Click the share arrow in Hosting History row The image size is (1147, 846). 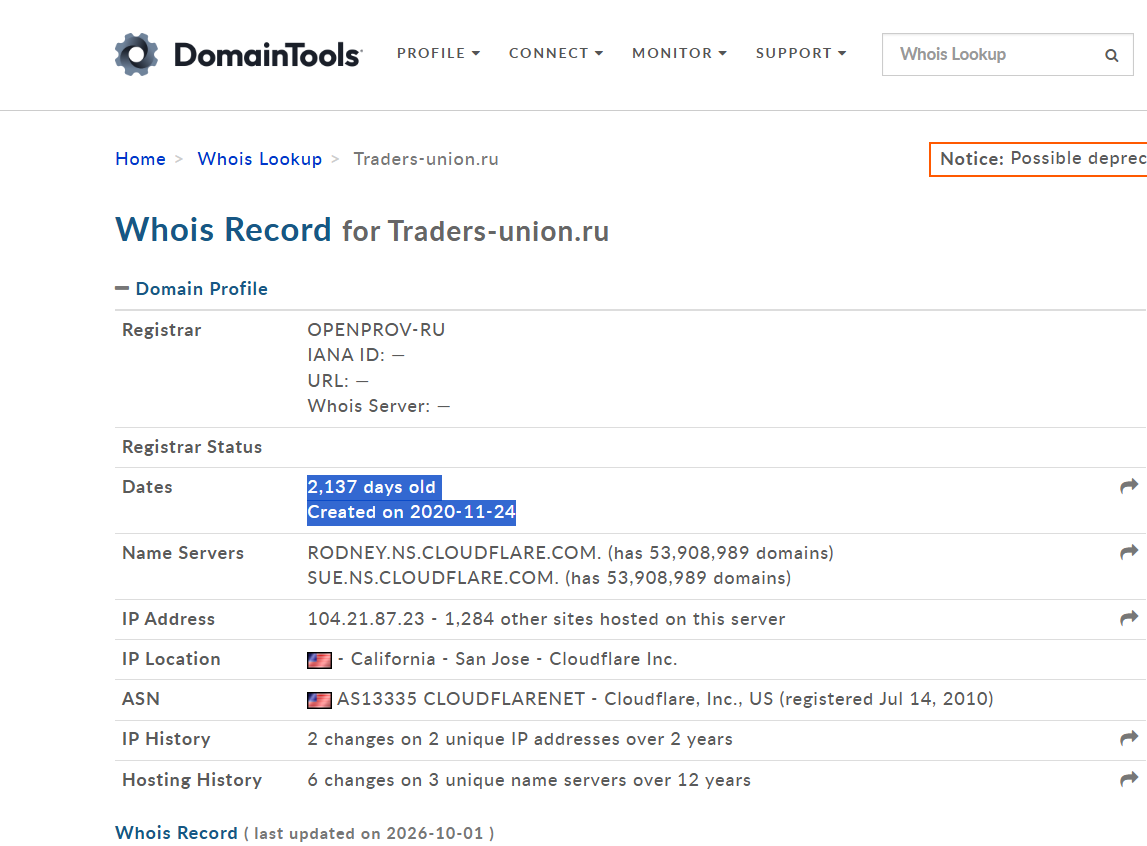click(x=1129, y=779)
